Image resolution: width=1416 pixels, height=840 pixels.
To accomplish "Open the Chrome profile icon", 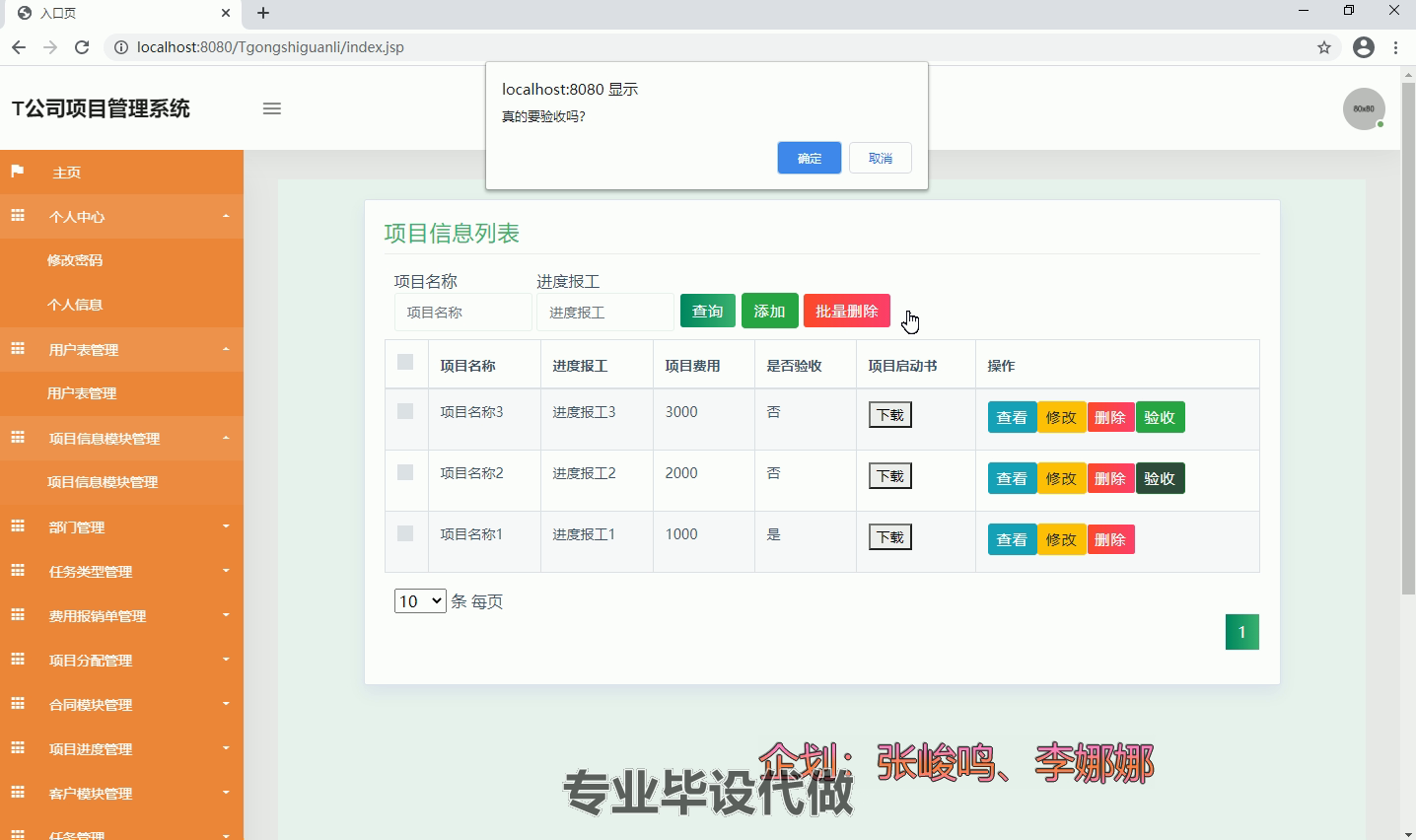I will click(x=1364, y=47).
